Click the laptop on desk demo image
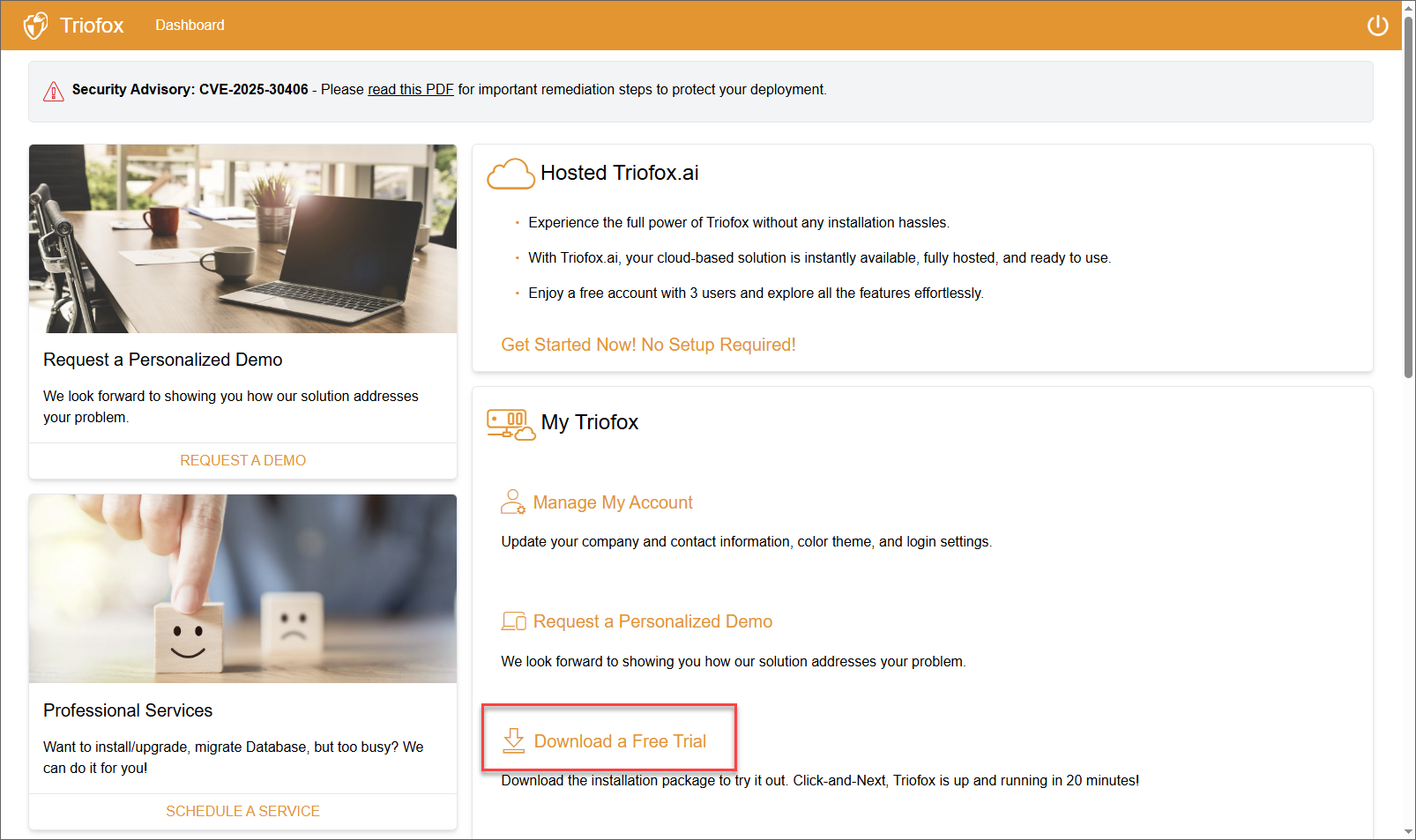Image resolution: width=1416 pixels, height=840 pixels. tap(242, 239)
